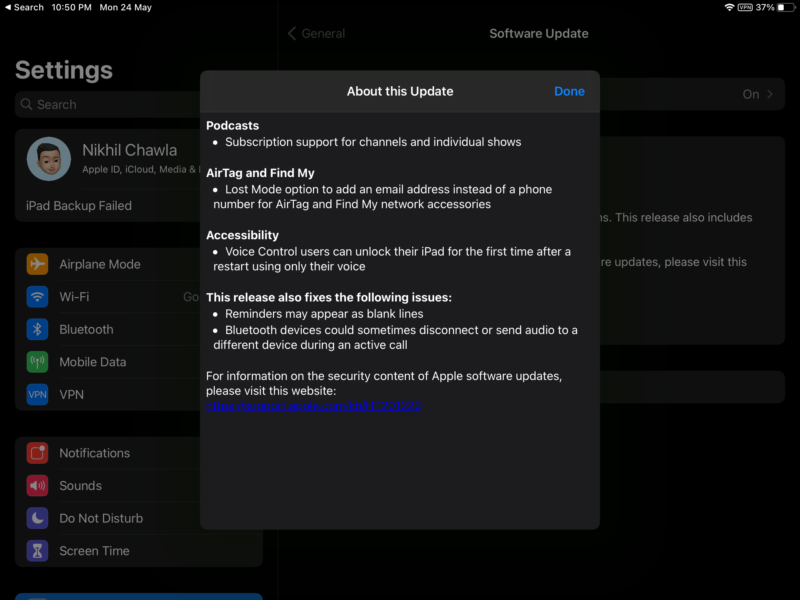This screenshot has width=800, height=600.
Task: Open the Nikhil Chawla Apple ID row
Action: pos(108,159)
